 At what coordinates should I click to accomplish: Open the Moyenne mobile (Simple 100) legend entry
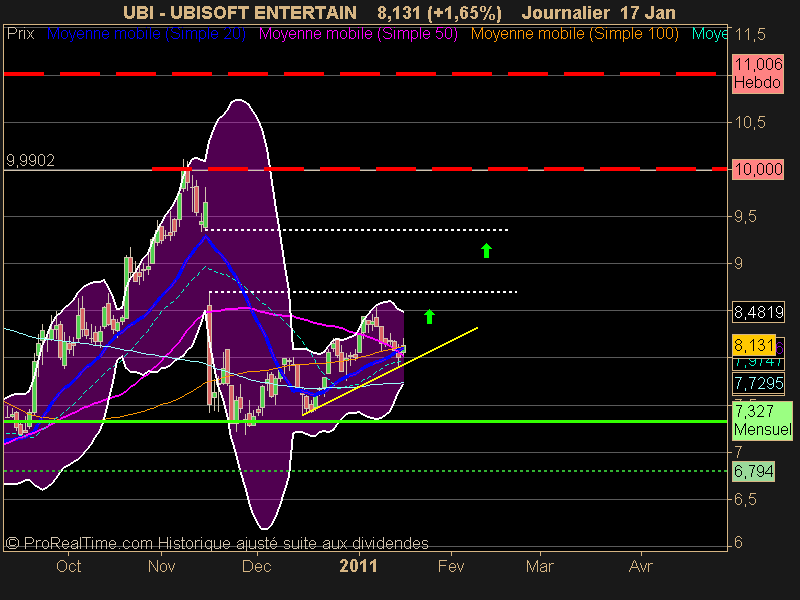pos(574,34)
